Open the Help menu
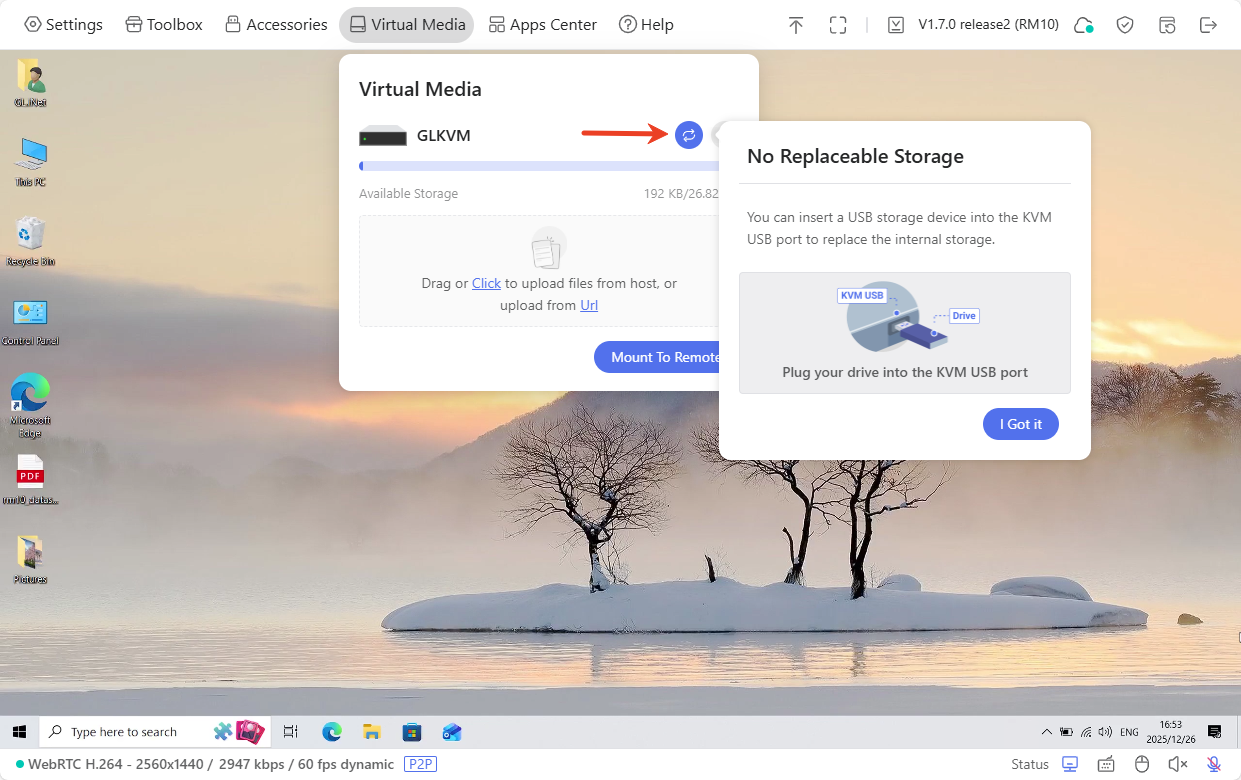Viewport: 1241px width, 780px height. [646, 24]
